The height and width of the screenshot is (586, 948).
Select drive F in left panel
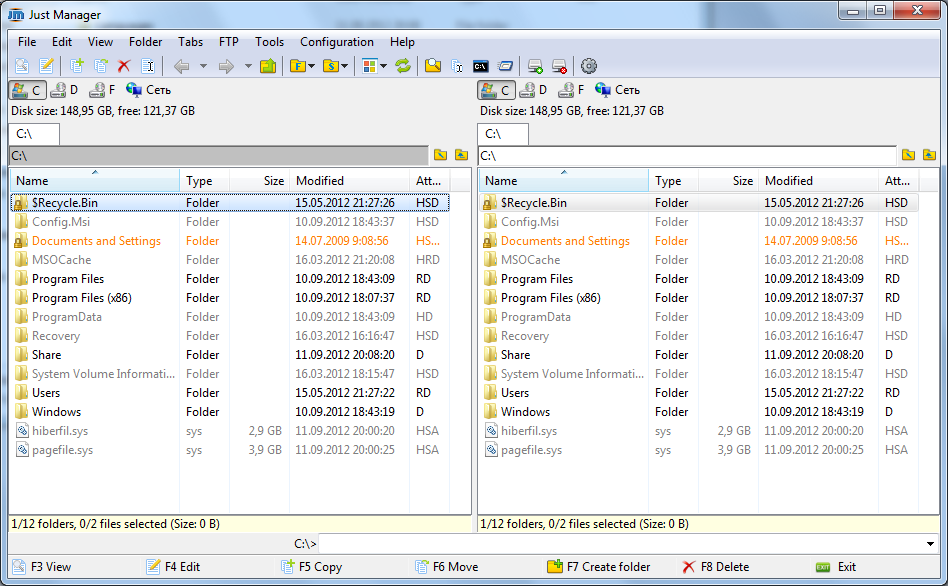click(x=102, y=90)
